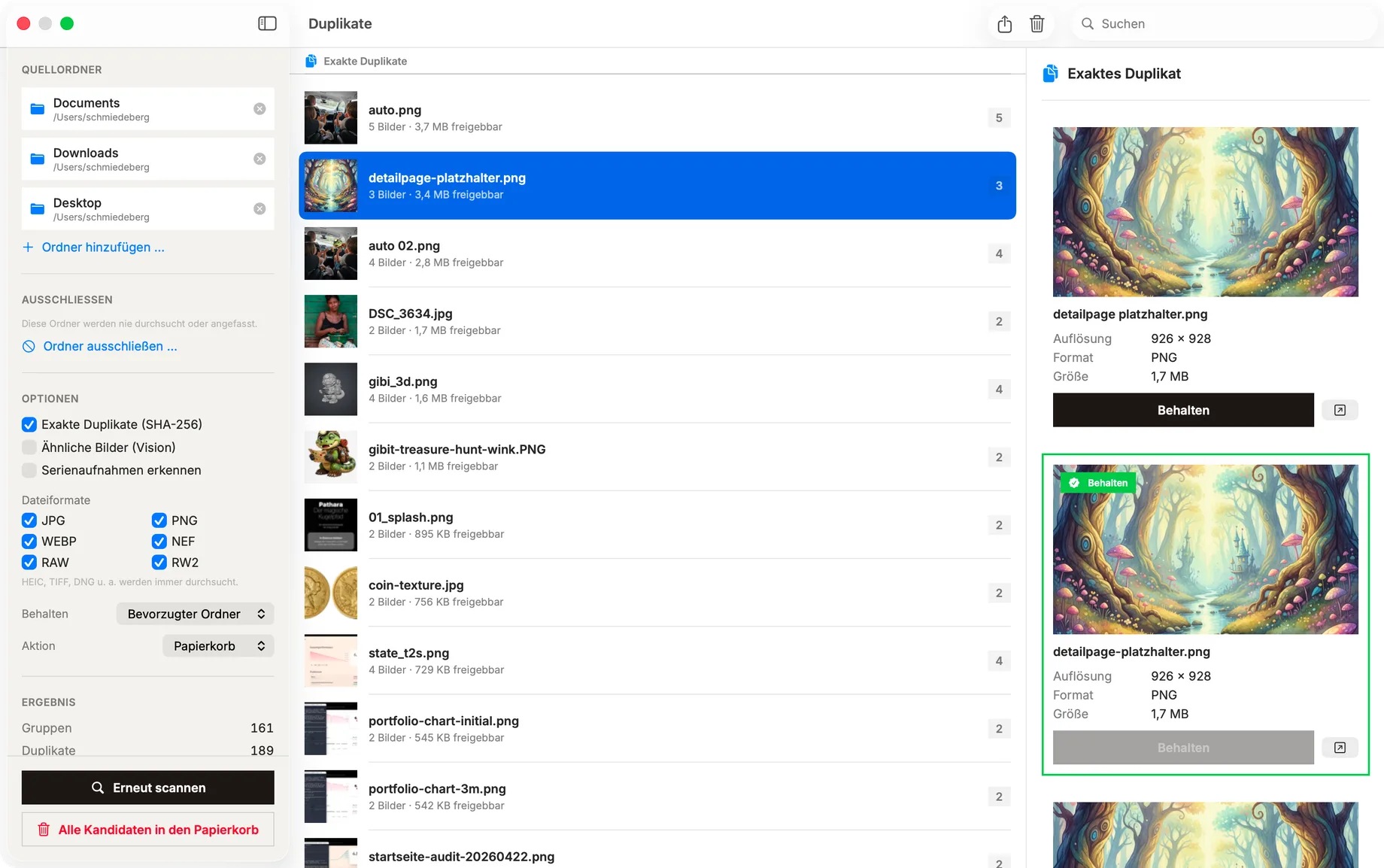1384x868 pixels.
Task: Click the 01_splash.png thumbnail
Action: pos(331,525)
